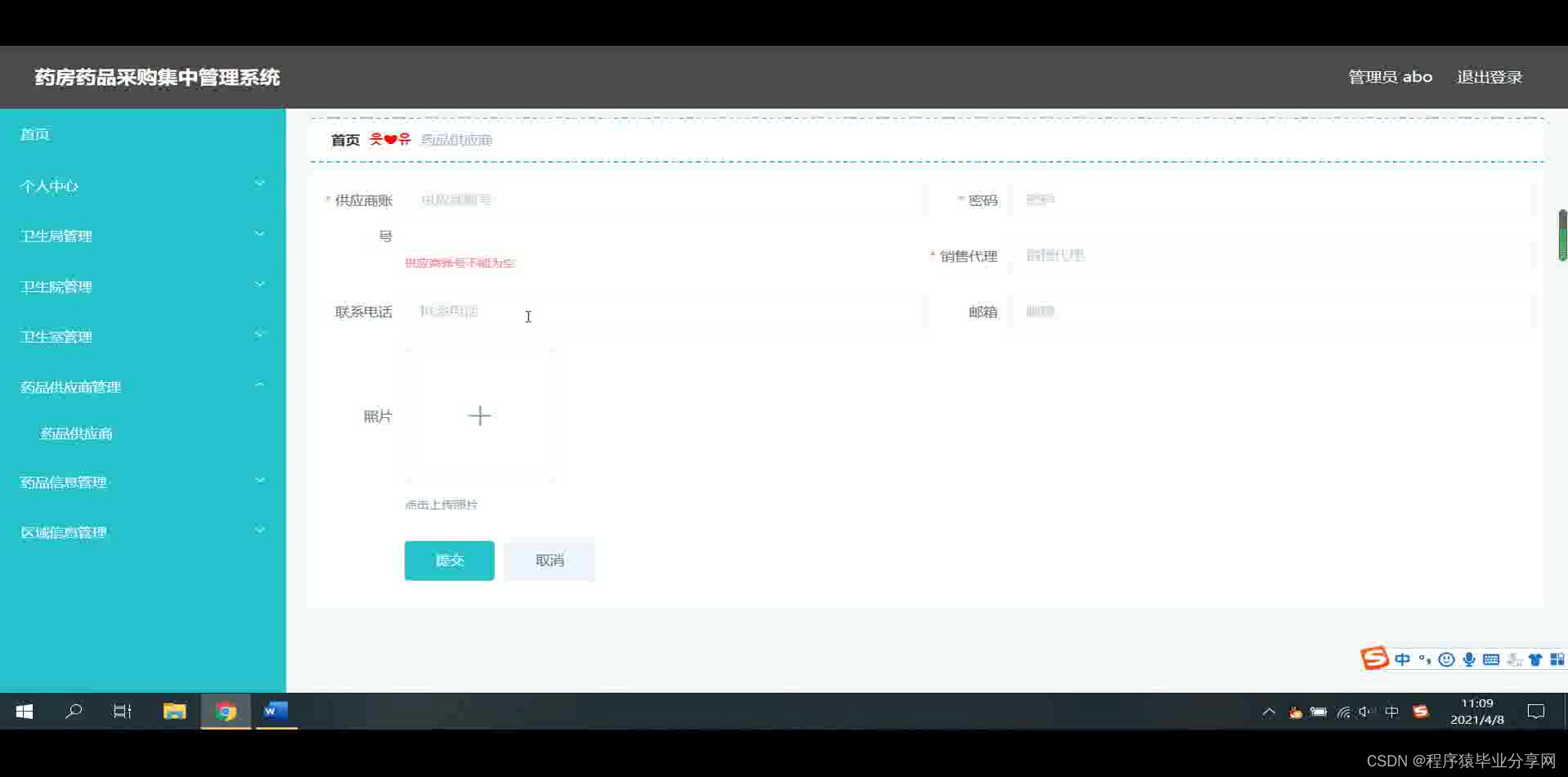Expand 区域信息管理 menu chevron
The image size is (1568, 777).
(x=260, y=531)
